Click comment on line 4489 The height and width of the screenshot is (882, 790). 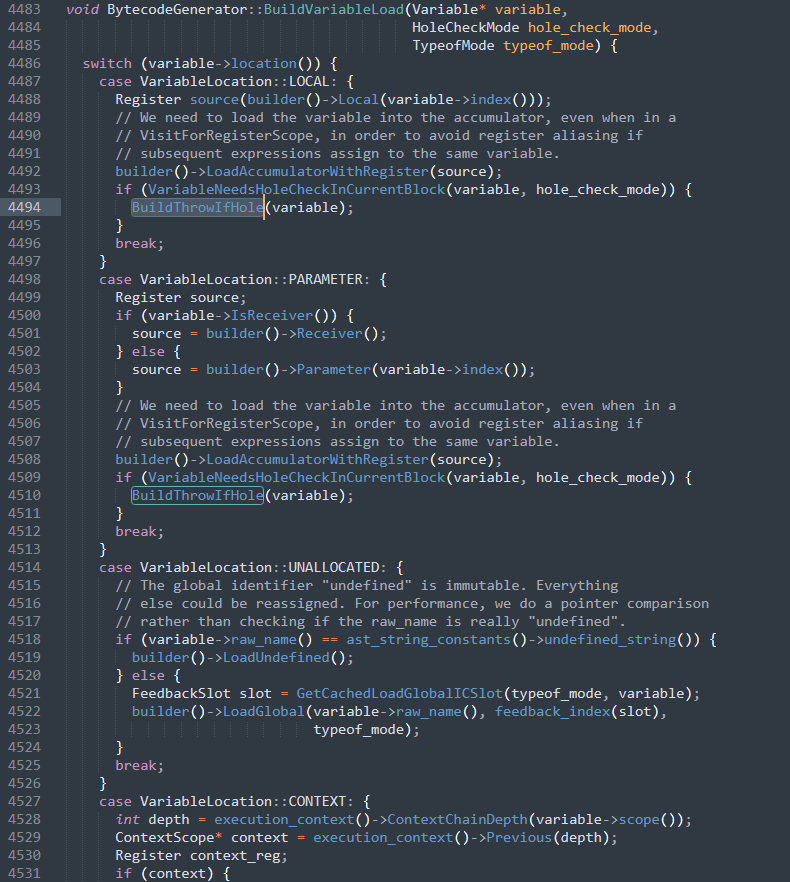pyautogui.click(x=396, y=118)
